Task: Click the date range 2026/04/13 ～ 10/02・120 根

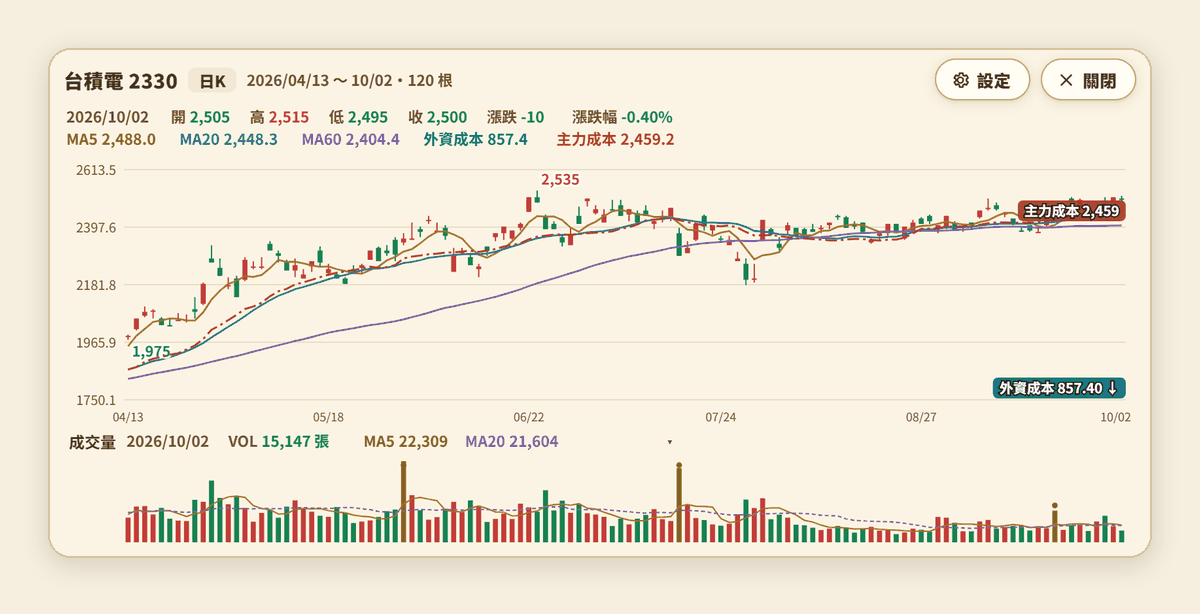Action: 349,81
